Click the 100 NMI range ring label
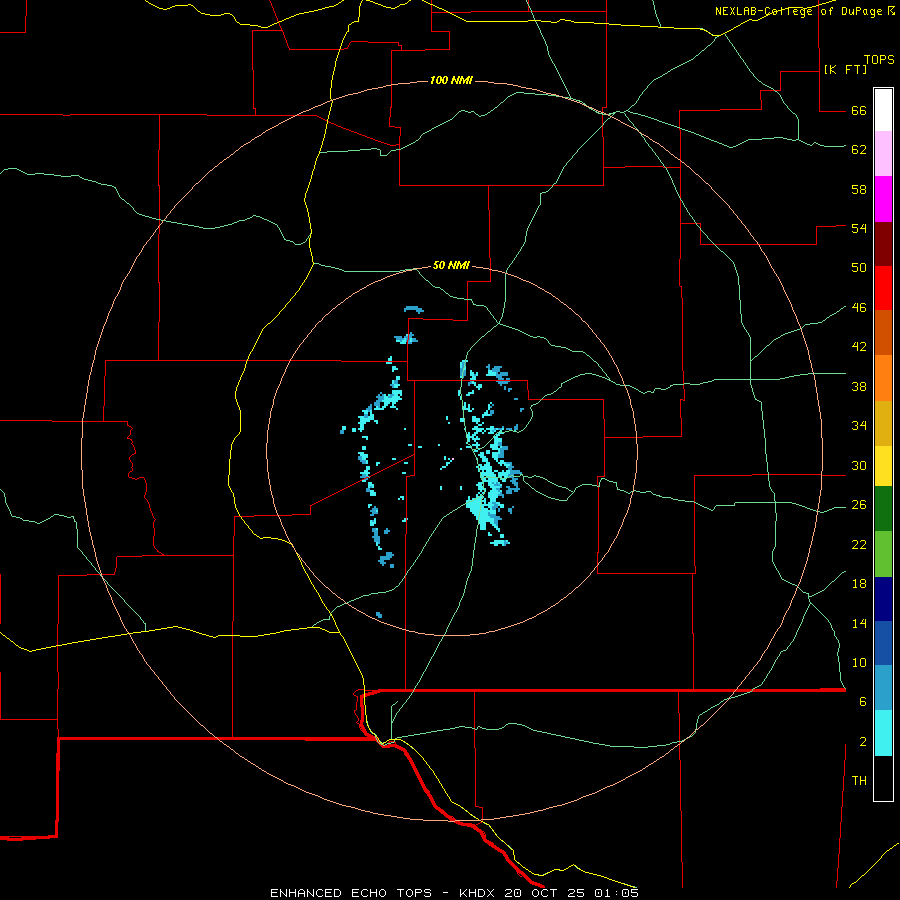900x900 pixels. 451,80
